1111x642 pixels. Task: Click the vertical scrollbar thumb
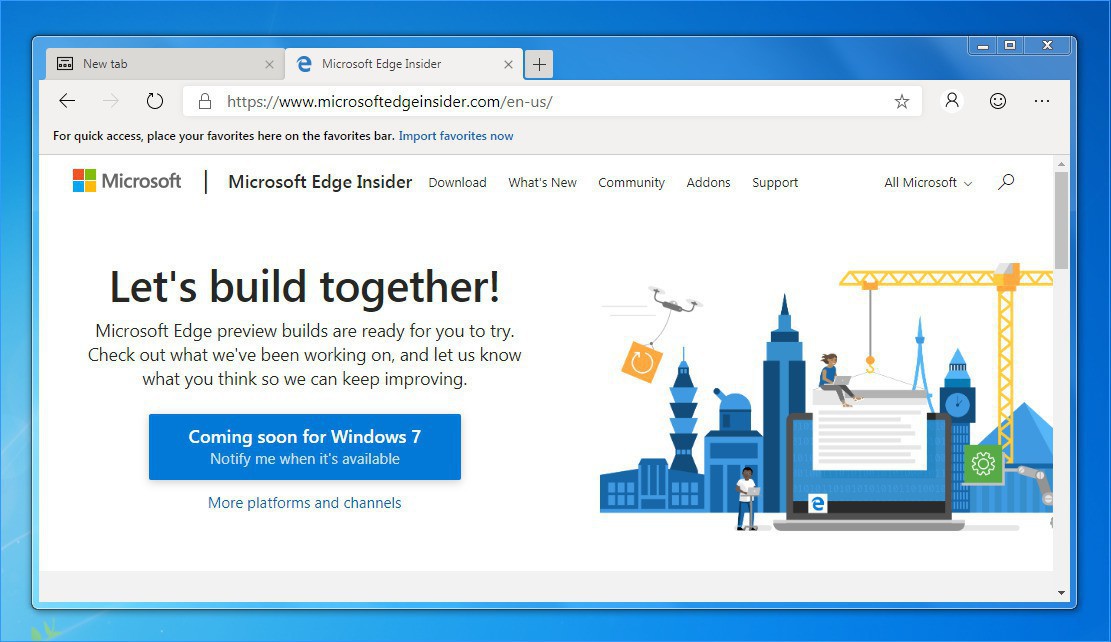[x=1061, y=220]
